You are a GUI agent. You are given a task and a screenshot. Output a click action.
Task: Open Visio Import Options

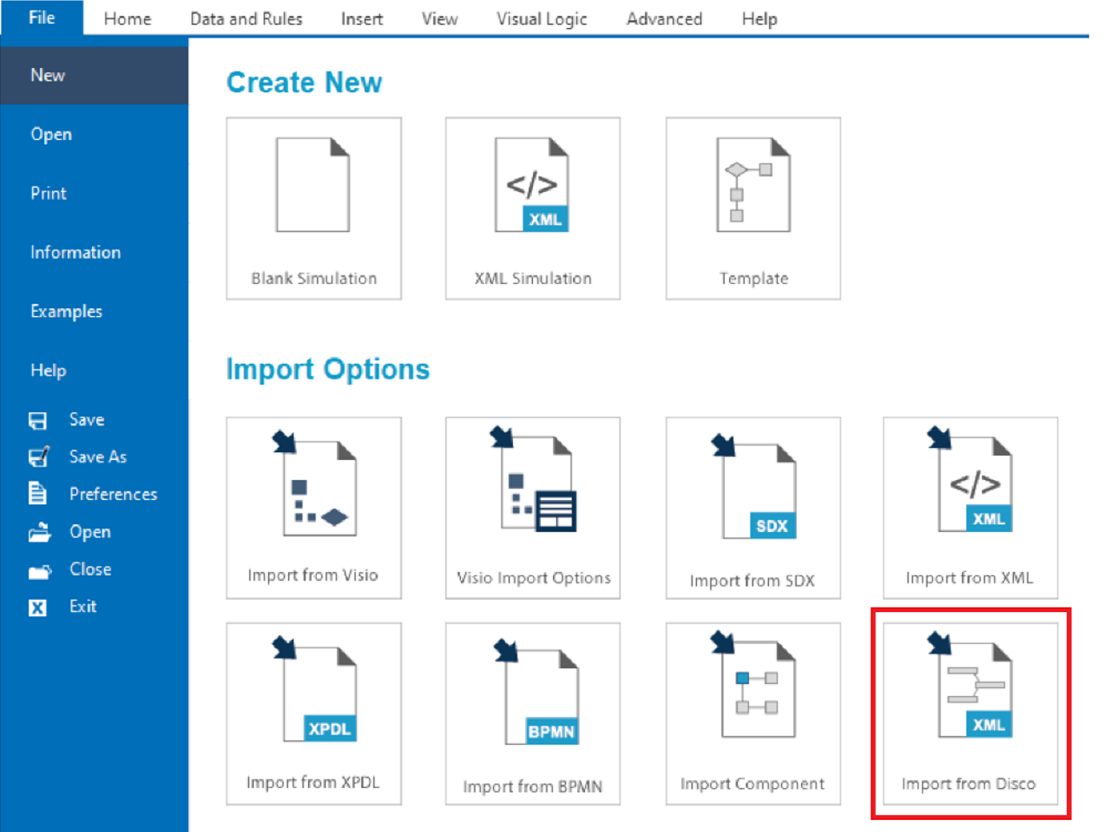(x=532, y=508)
